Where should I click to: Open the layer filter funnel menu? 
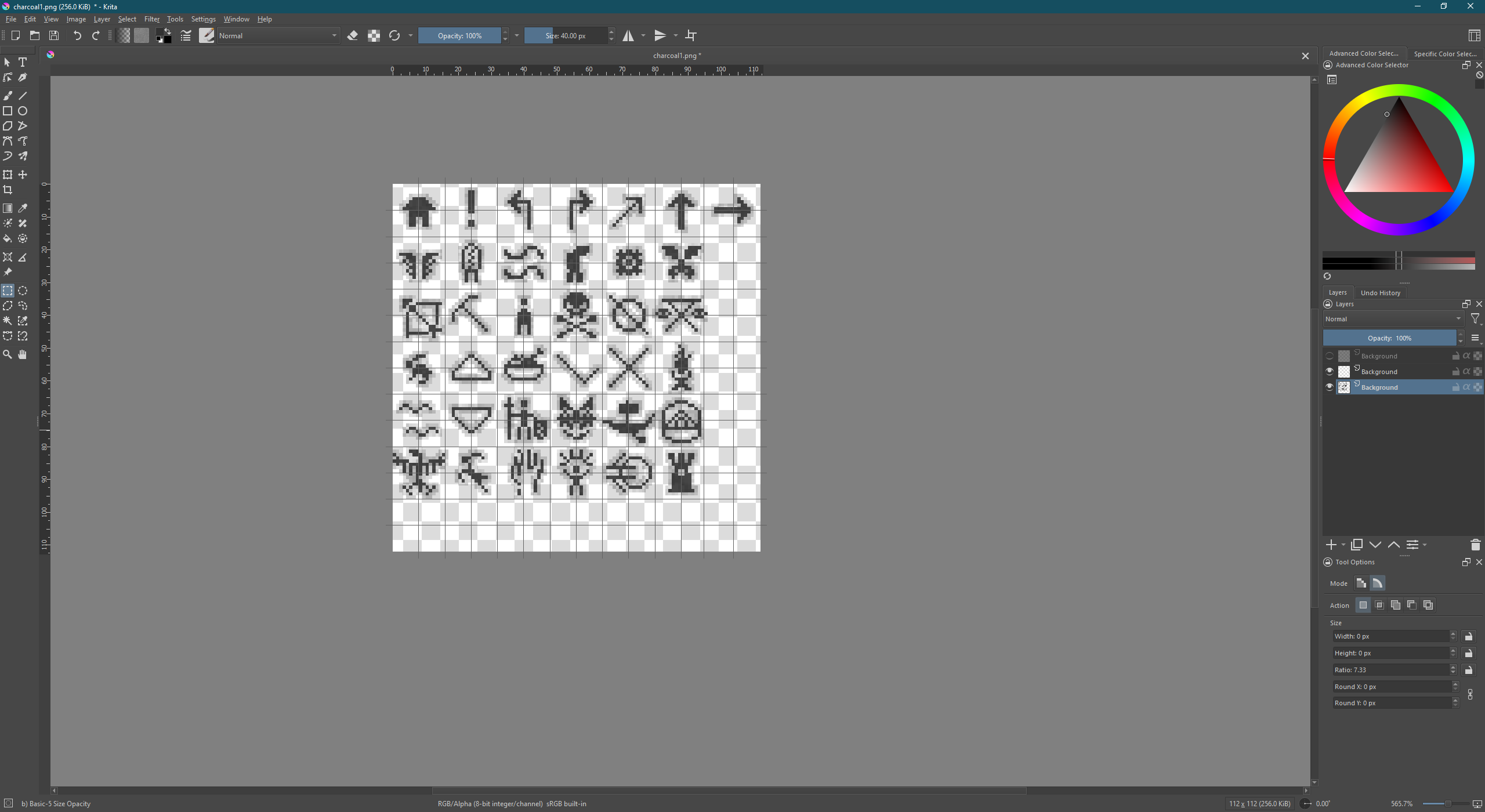[1475, 319]
